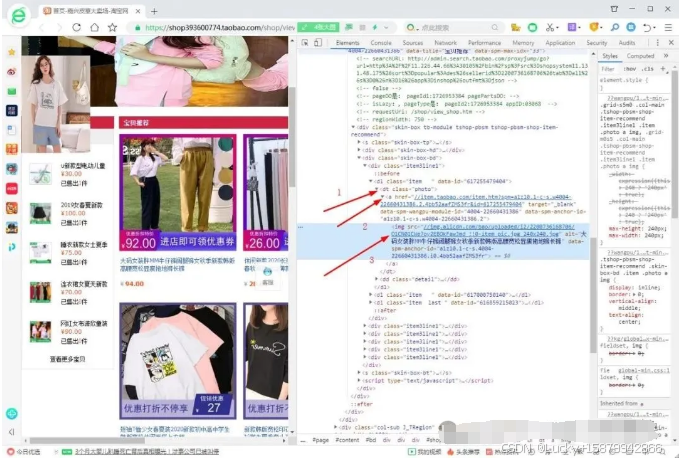Image resolution: width=681 pixels, height=462 pixels.
Task: Collapse the div class="skin-box-bd" node
Action: [359, 158]
